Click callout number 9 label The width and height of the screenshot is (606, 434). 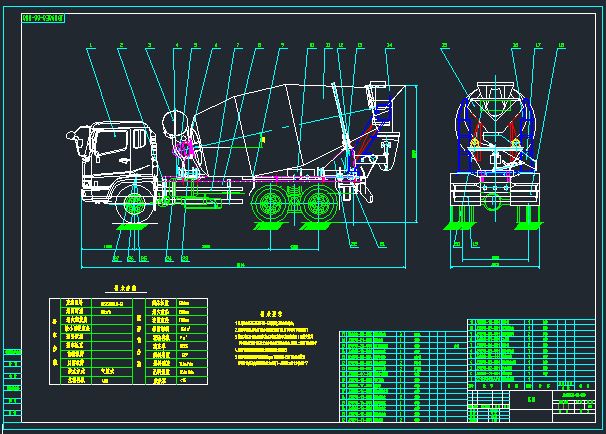pyautogui.click(x=283, y=46)
